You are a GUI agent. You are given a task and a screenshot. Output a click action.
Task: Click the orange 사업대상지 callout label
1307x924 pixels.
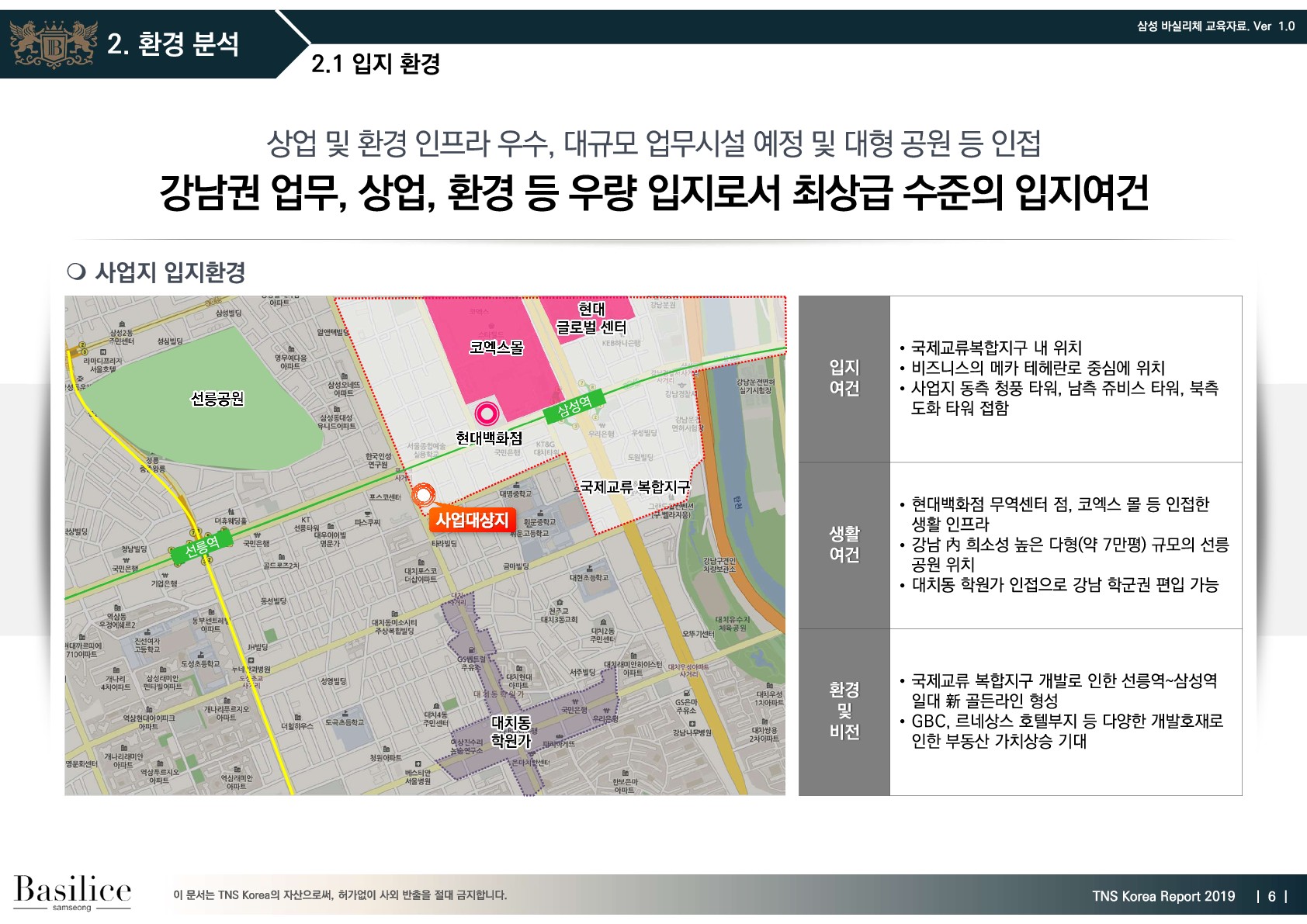472,520
